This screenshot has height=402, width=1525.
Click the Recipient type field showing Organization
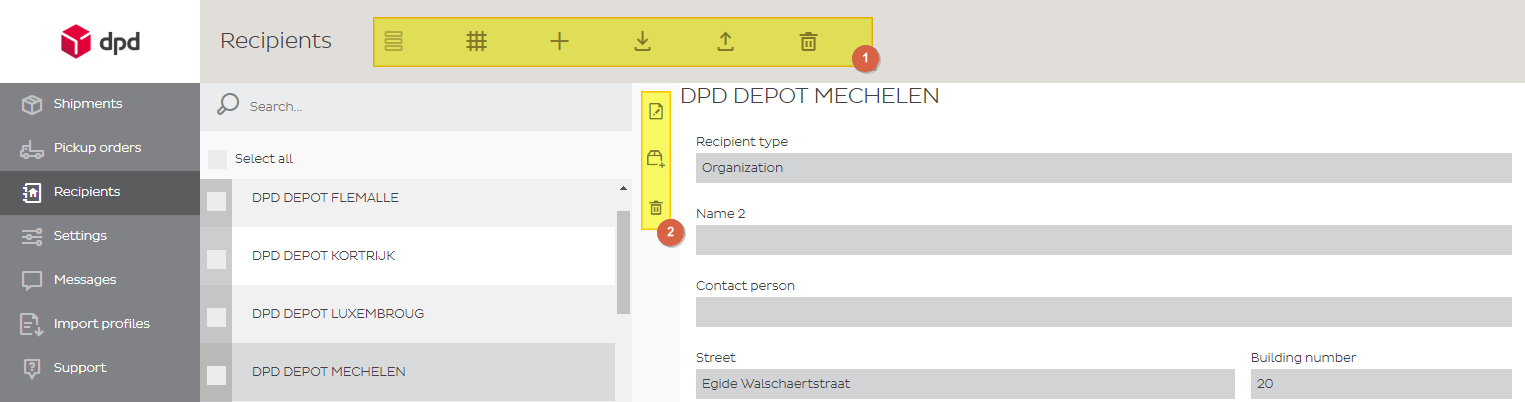[x=1103, y=168]
